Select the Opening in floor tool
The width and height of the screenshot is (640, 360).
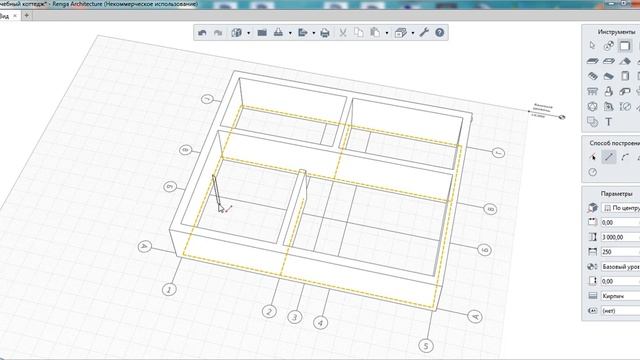(x=609, y=61)
